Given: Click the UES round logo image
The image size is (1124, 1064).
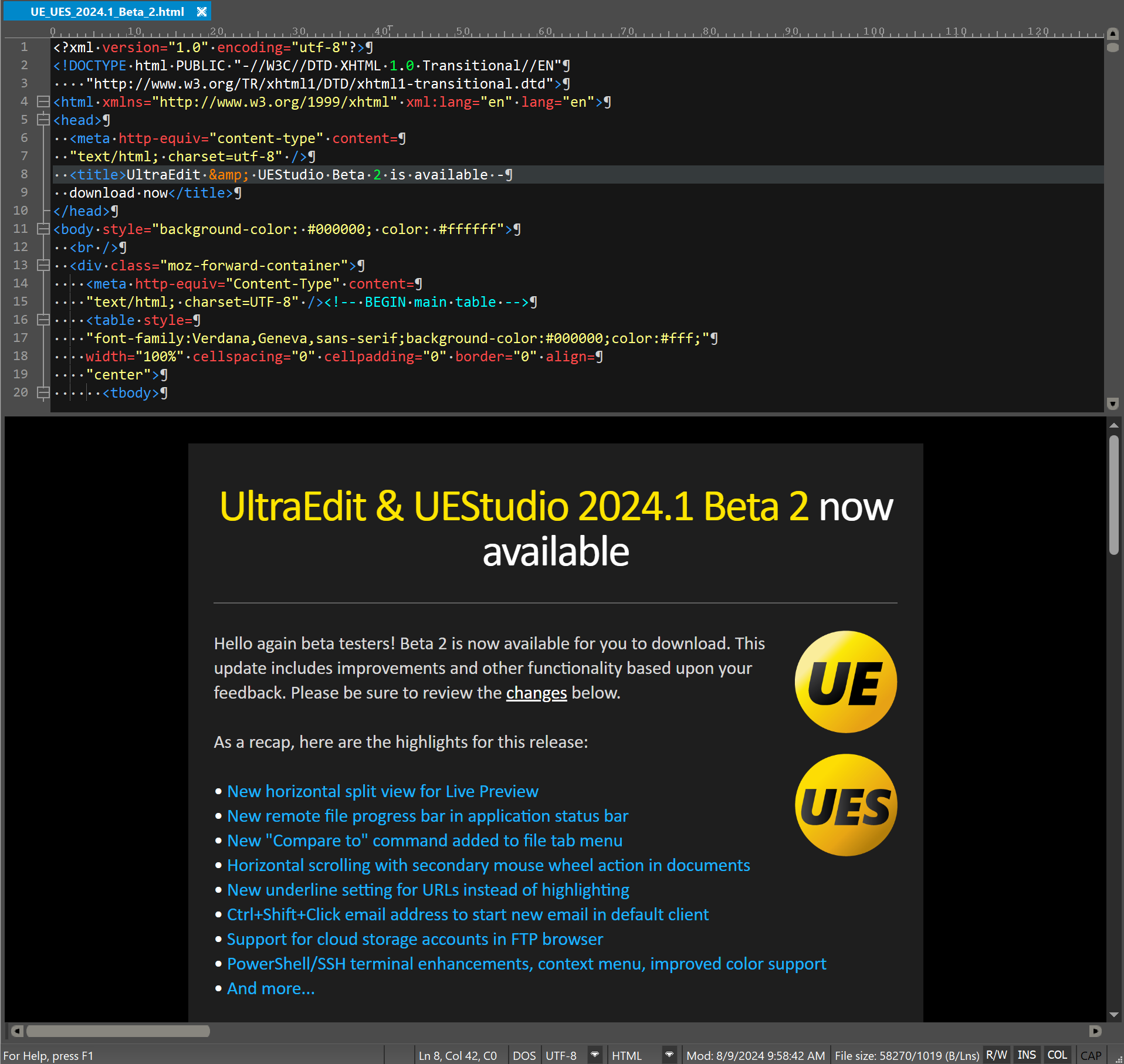Looking at the screenshot, I should (x=846, y=805).
